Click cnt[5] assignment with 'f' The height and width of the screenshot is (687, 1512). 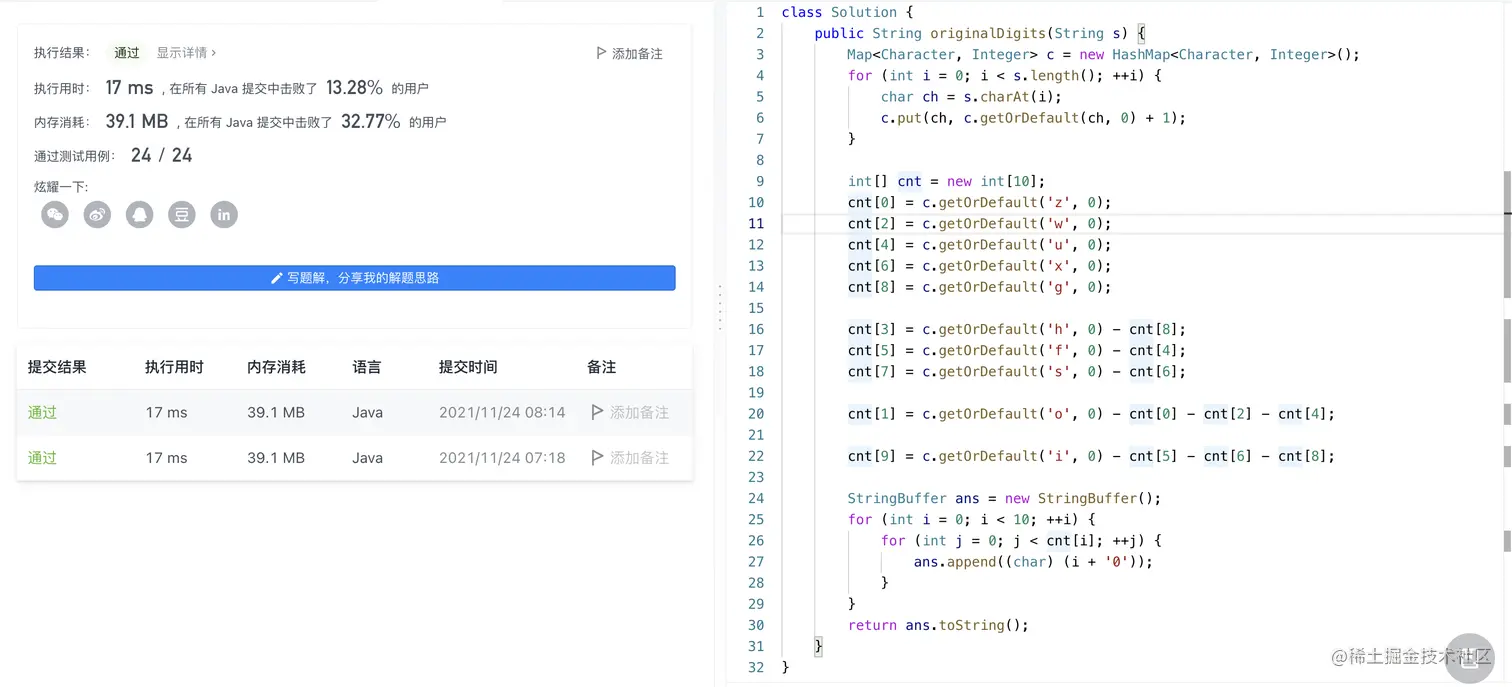[x=1016, y=350]
